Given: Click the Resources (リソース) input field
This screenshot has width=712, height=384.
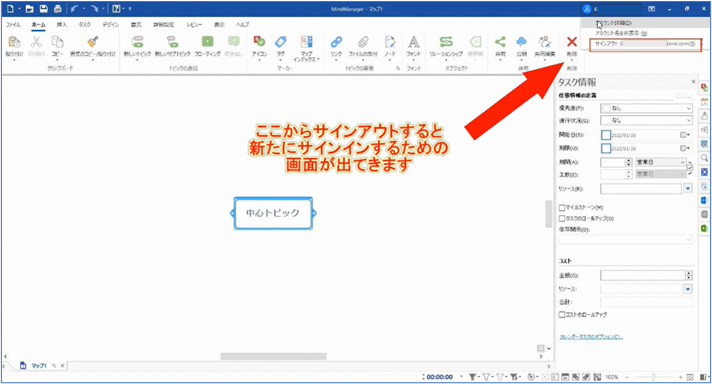Looking at the screenshot, I should tap(641, 188).
